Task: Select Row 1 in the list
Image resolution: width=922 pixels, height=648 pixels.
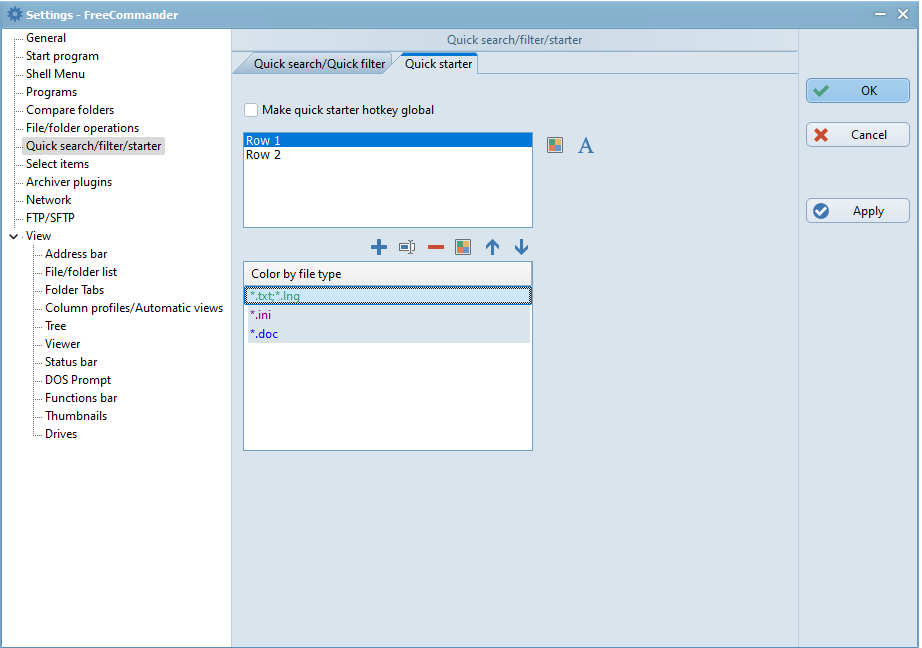Action: (x=388, y=141)
